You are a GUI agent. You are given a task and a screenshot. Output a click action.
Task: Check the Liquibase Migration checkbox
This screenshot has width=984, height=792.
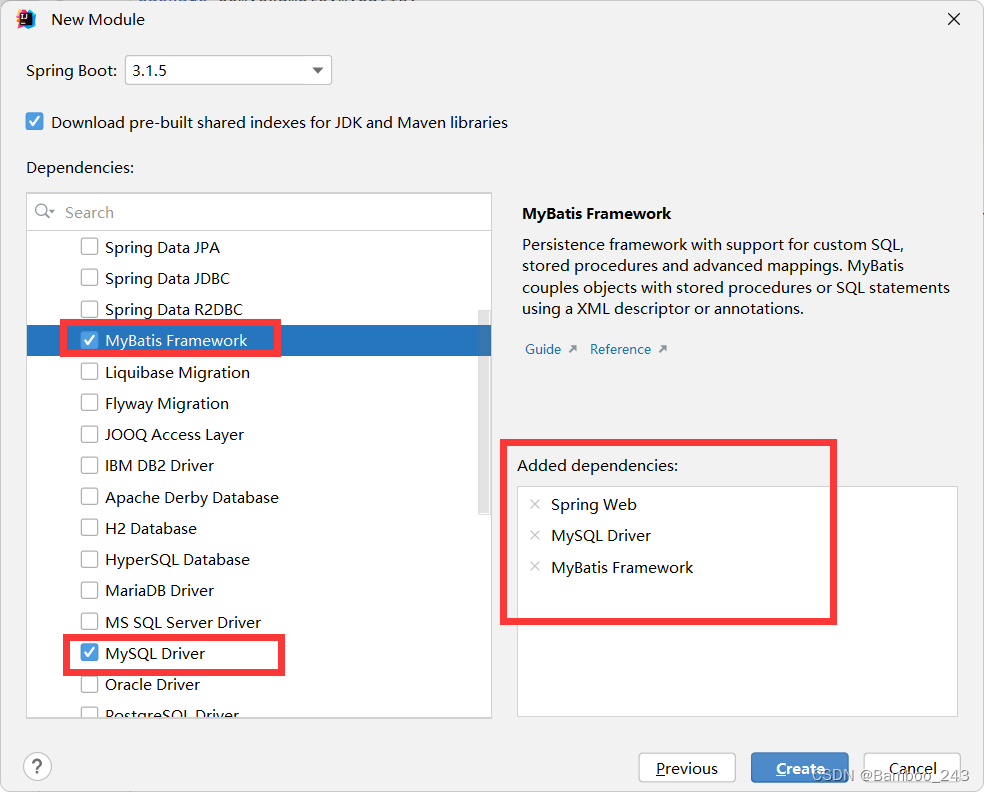(x=89, y=372)
